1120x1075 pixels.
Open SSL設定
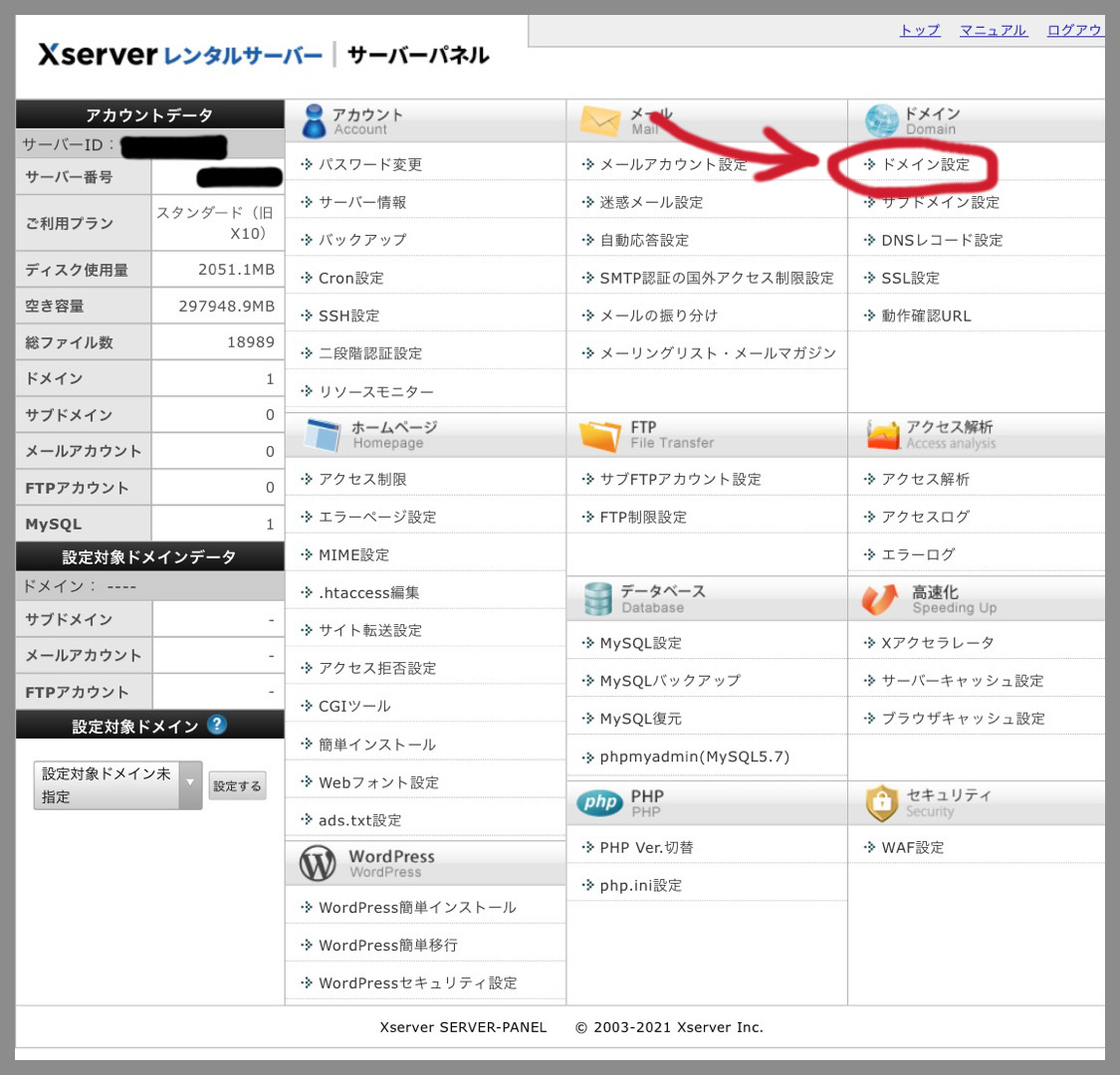tap(911, 278)
